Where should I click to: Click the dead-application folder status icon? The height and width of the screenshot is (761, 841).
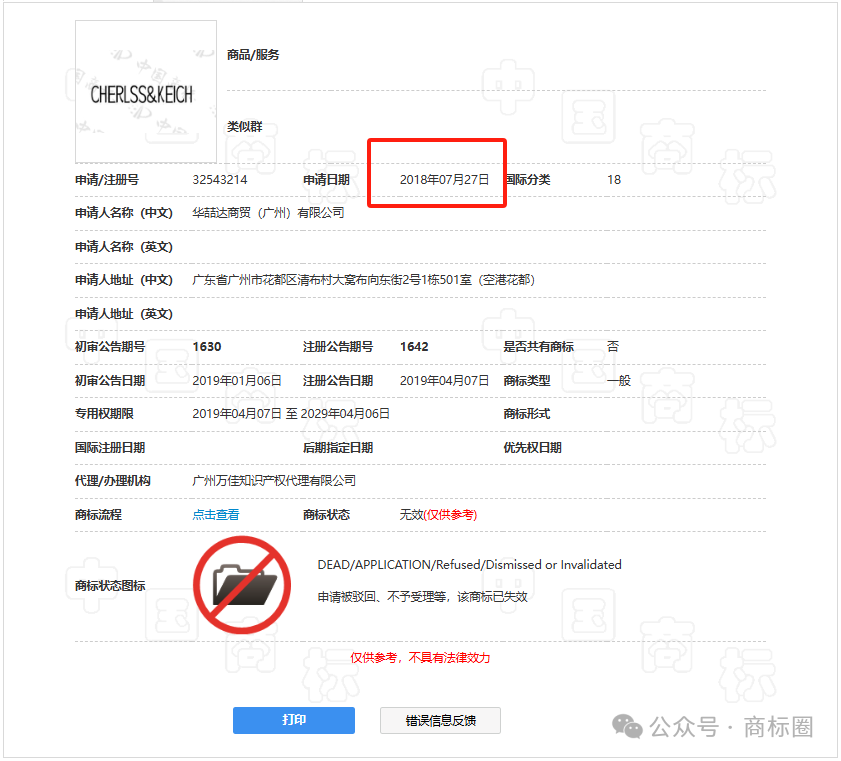[x=242, y=585]
